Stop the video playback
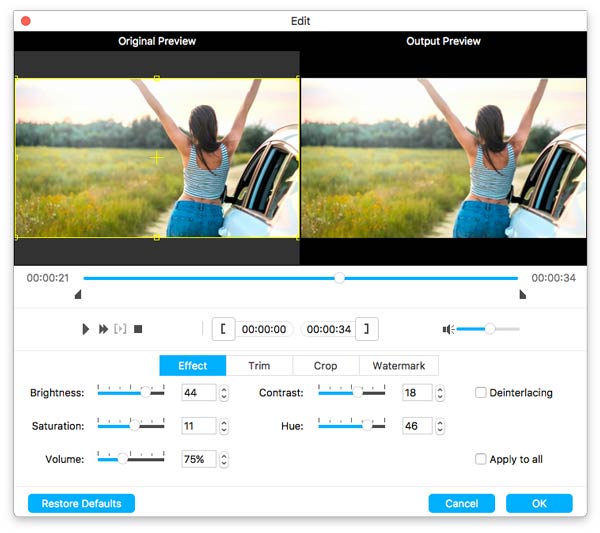 pos(138,329)
